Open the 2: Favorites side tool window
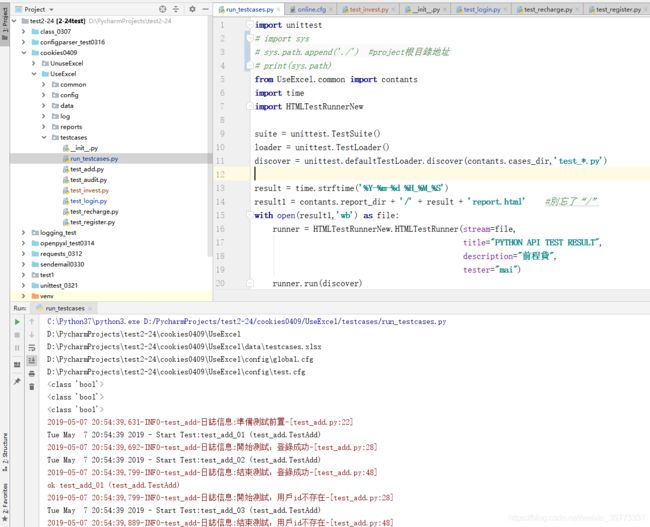 [5, 502]
